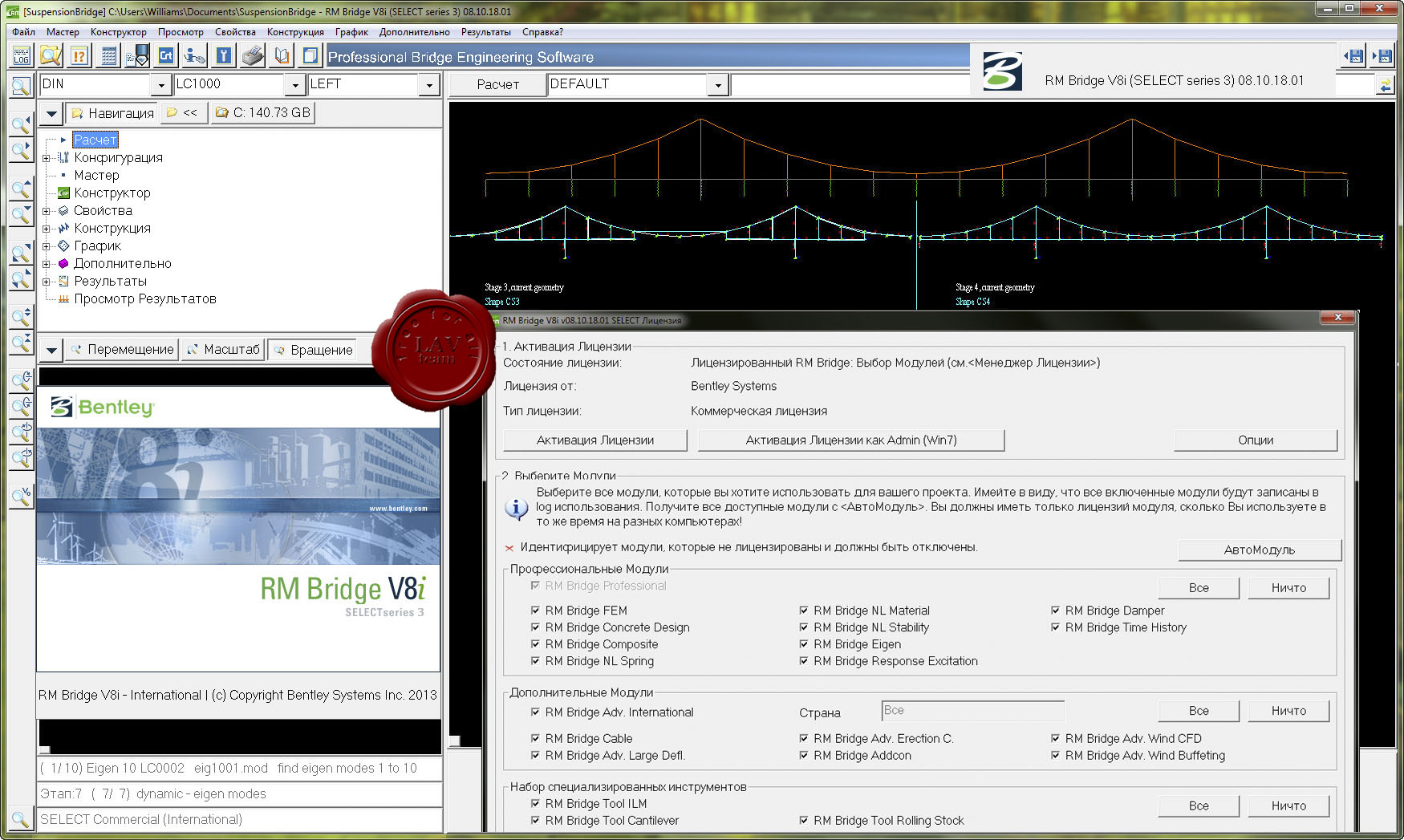Click the Расчет button above viewport

pyautogui.click(x=497, y=84)
